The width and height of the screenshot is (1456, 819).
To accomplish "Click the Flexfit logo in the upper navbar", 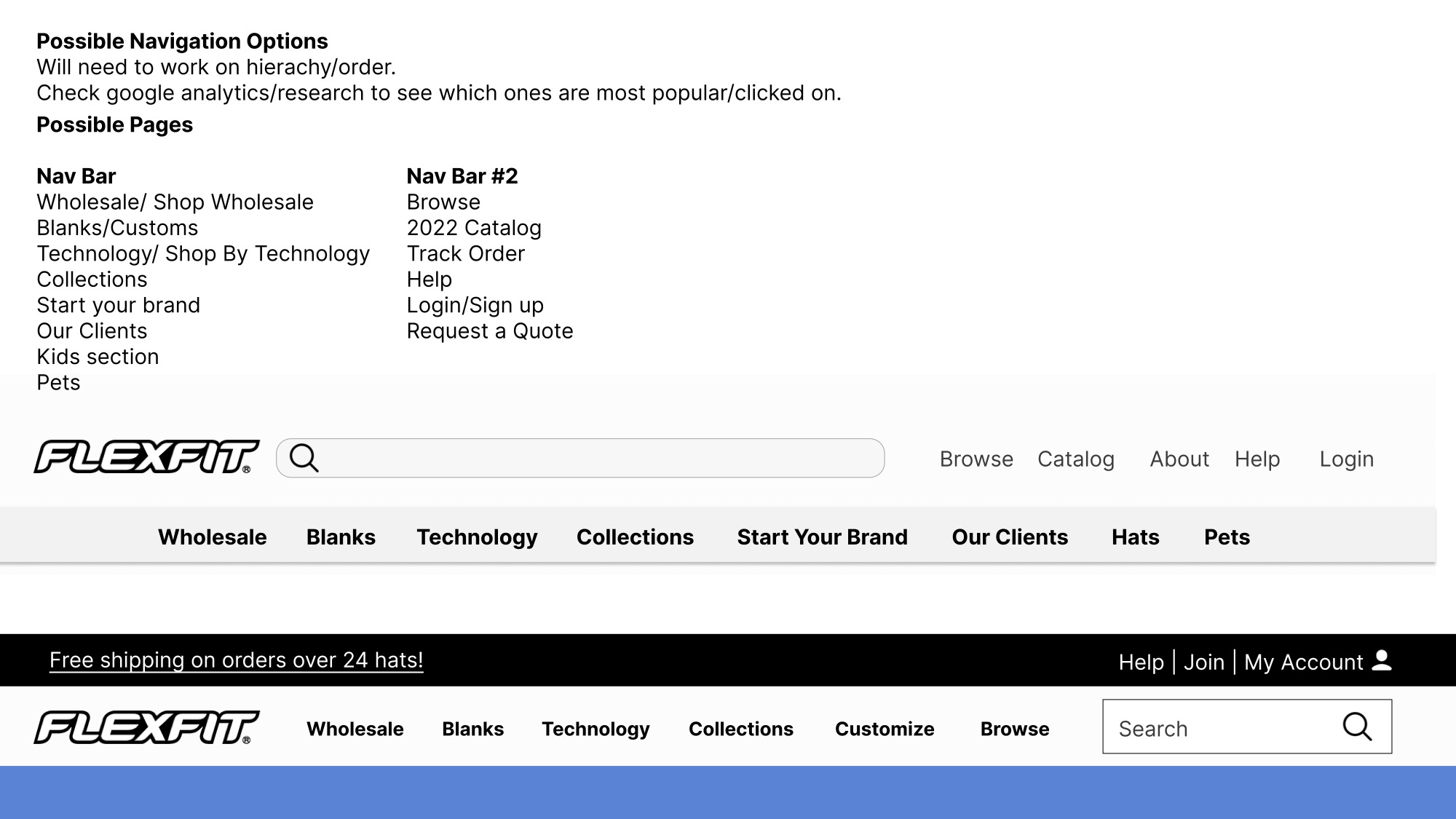I will [x=146, y=457].
